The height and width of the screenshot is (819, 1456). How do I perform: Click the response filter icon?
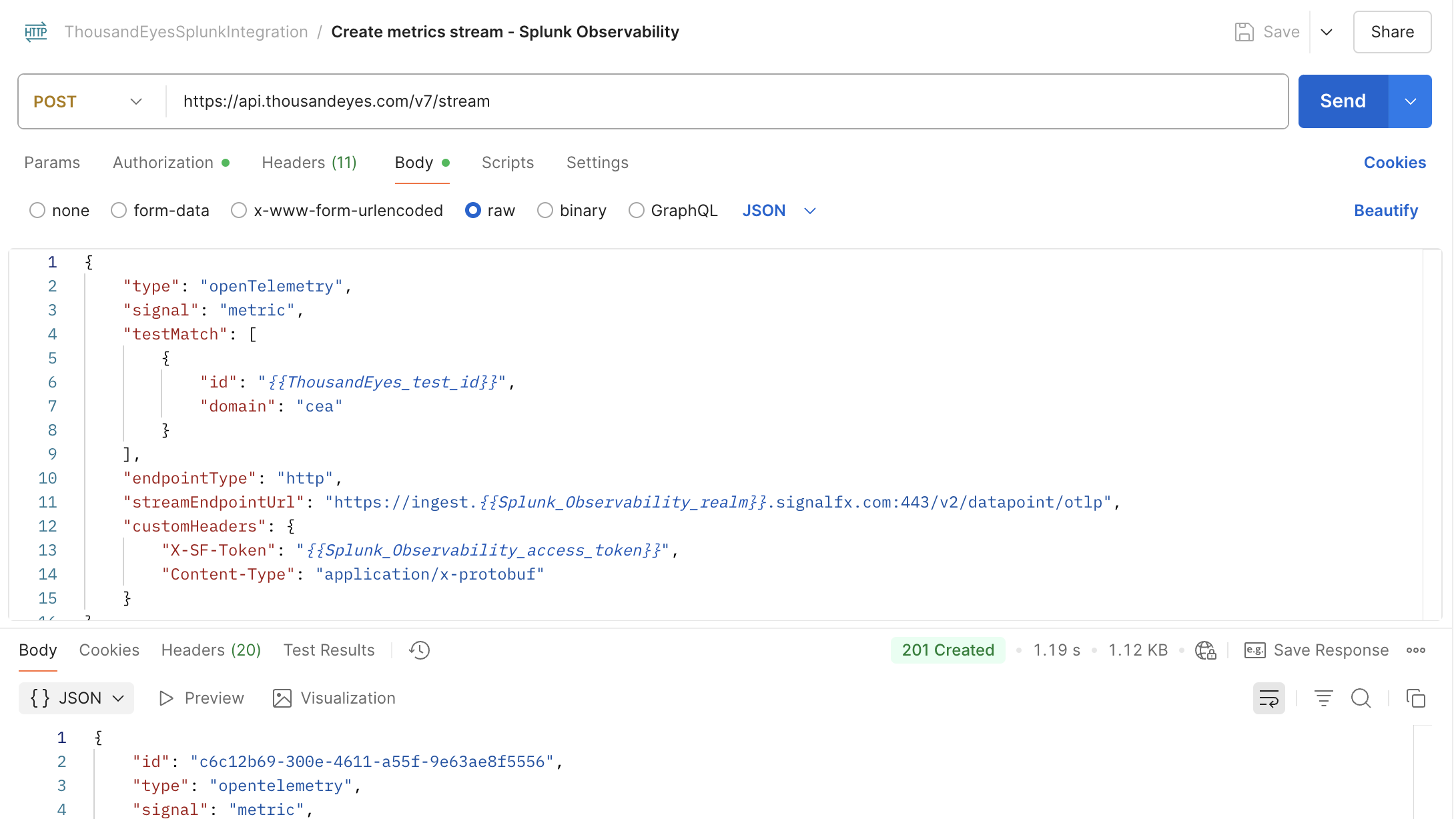pyautogui.click(x=1324, y=698)
